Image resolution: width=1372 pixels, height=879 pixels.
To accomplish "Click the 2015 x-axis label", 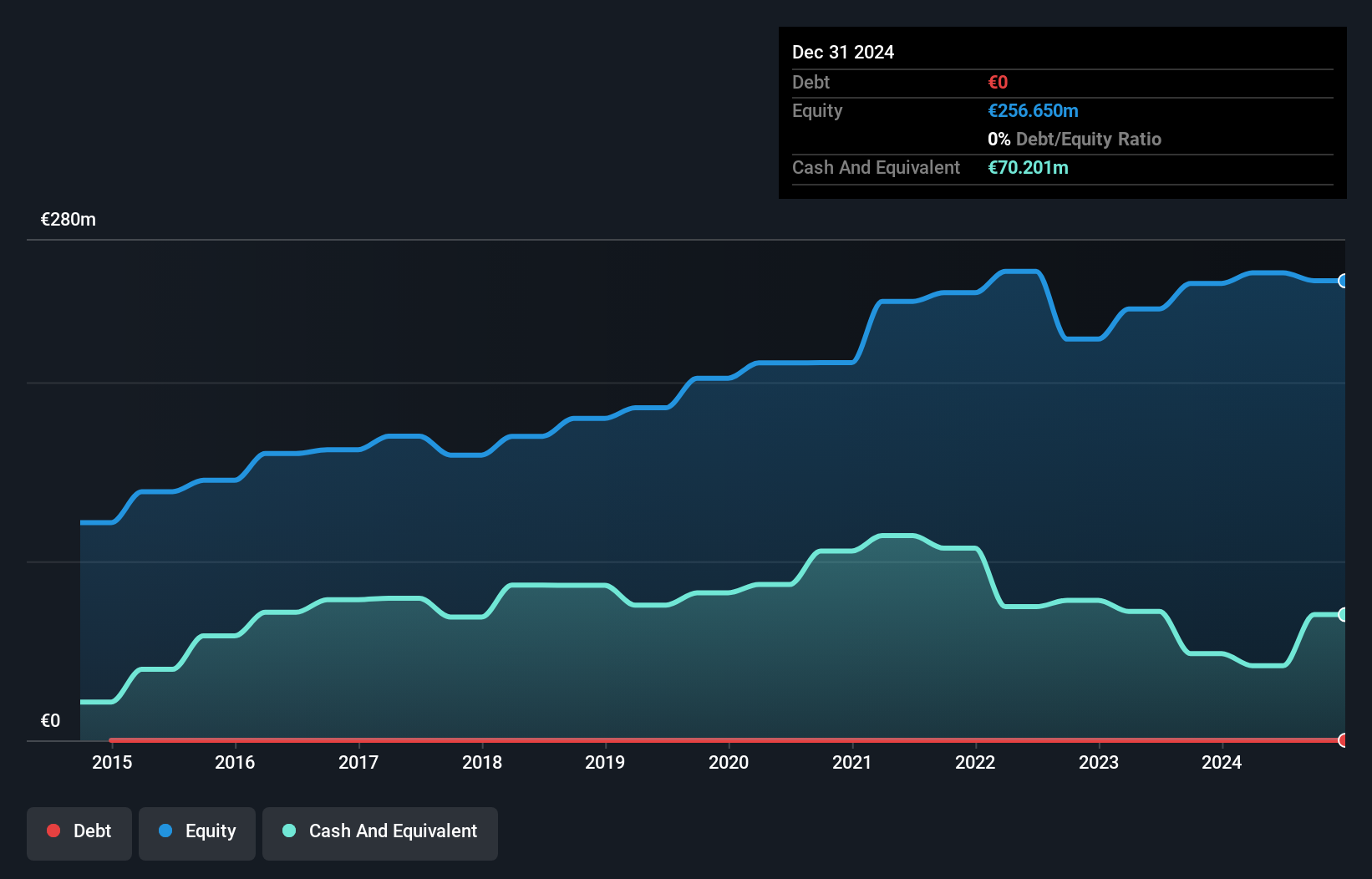I will (x=112, y=762).
